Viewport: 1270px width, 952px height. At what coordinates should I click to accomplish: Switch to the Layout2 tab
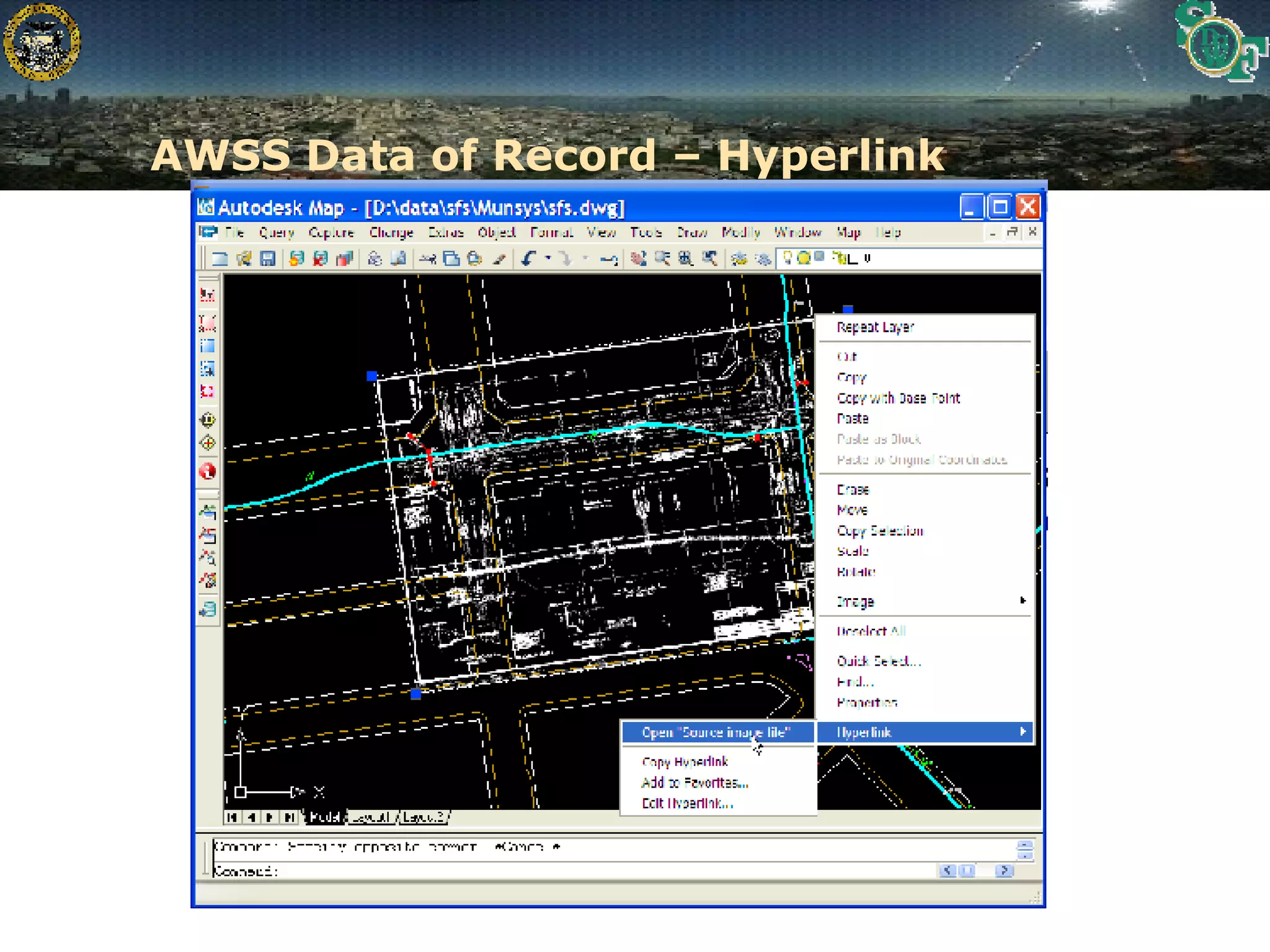(x=424, y=817)
